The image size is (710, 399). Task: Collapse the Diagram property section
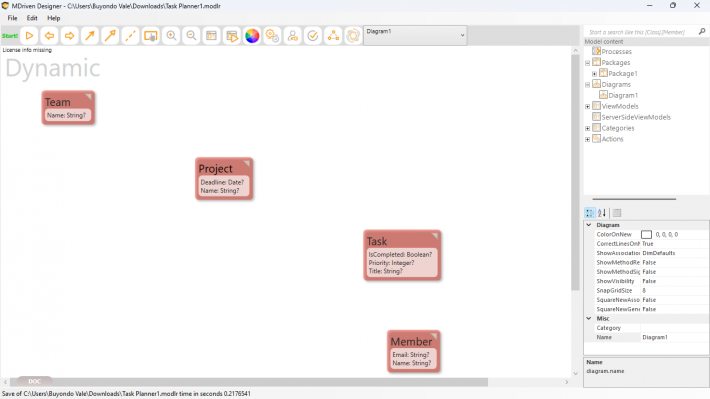[x=589, y=225]
